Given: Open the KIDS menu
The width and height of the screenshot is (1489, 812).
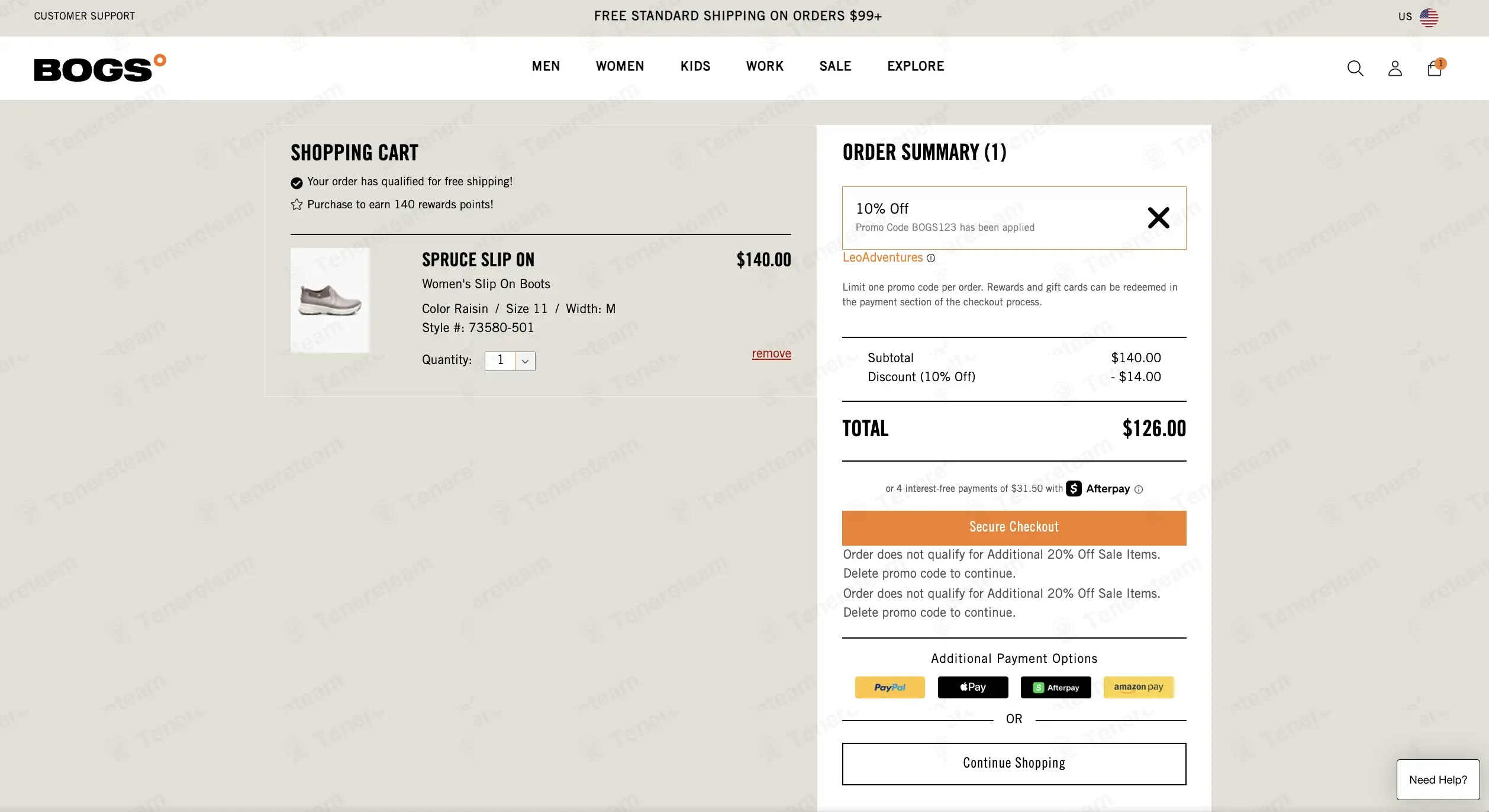Looking at the screenshot, I should coord(695,66).
